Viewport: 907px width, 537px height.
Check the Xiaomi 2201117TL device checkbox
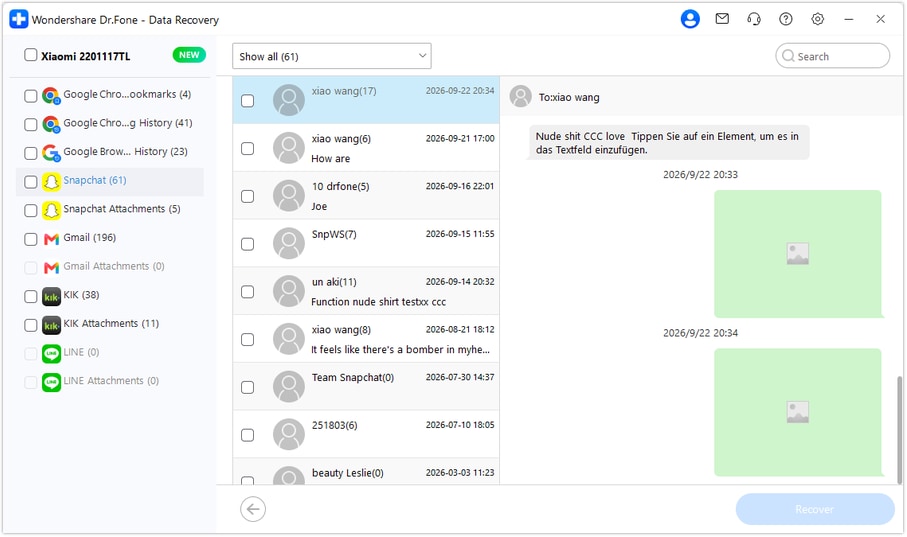[31, 55]
